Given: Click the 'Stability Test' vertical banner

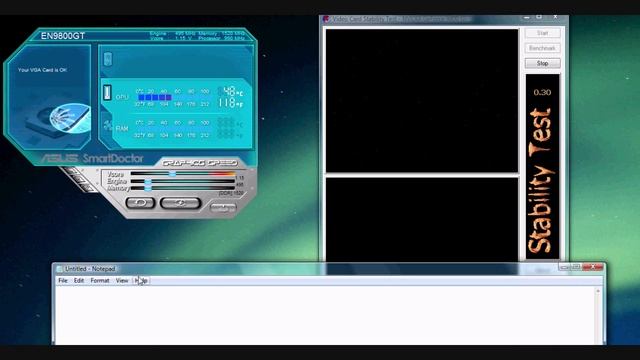Looking at the screenshot, I should click(541, 180).
